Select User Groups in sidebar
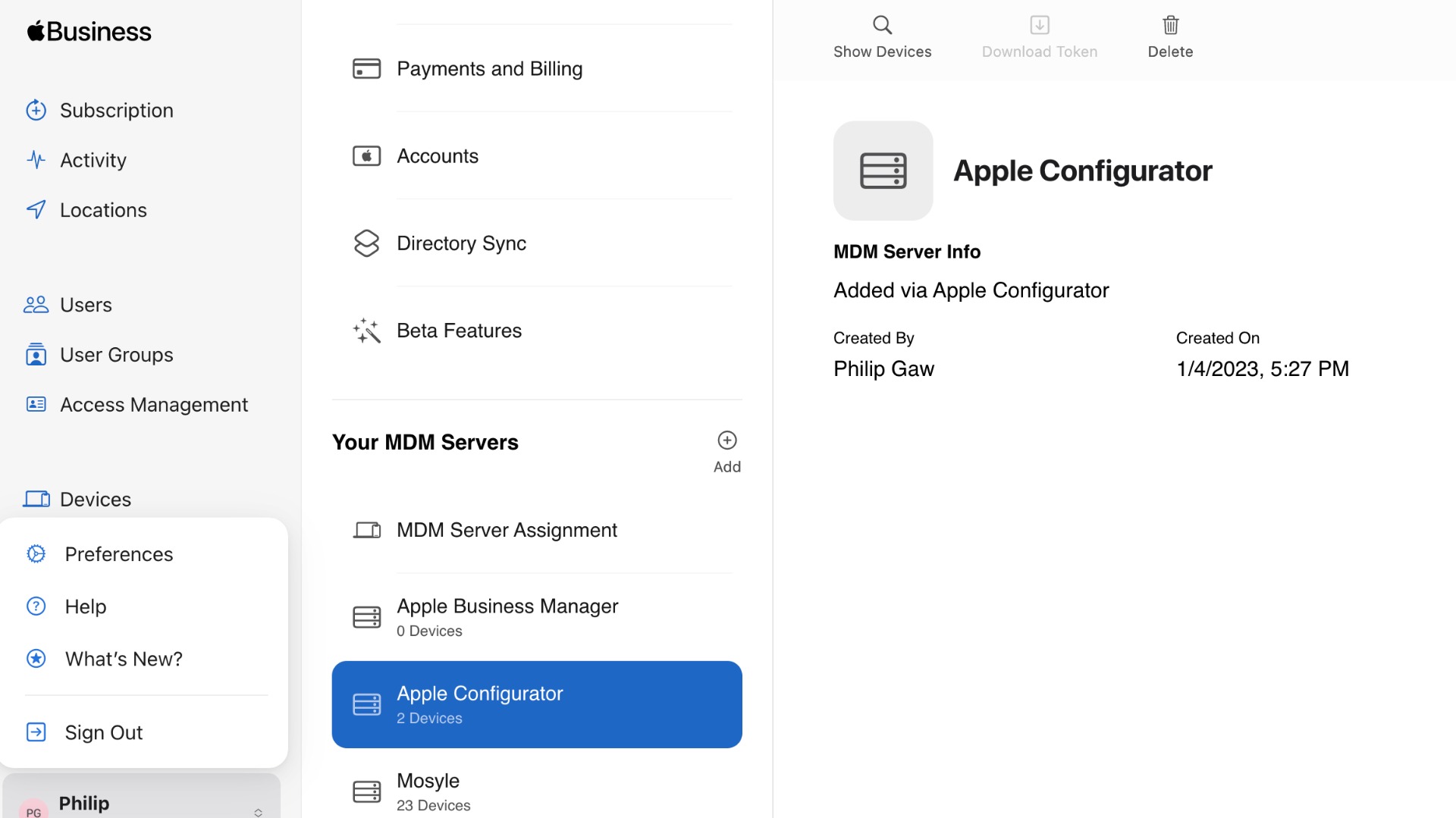This screenshot has width=1456, height=818. (116, 355)
